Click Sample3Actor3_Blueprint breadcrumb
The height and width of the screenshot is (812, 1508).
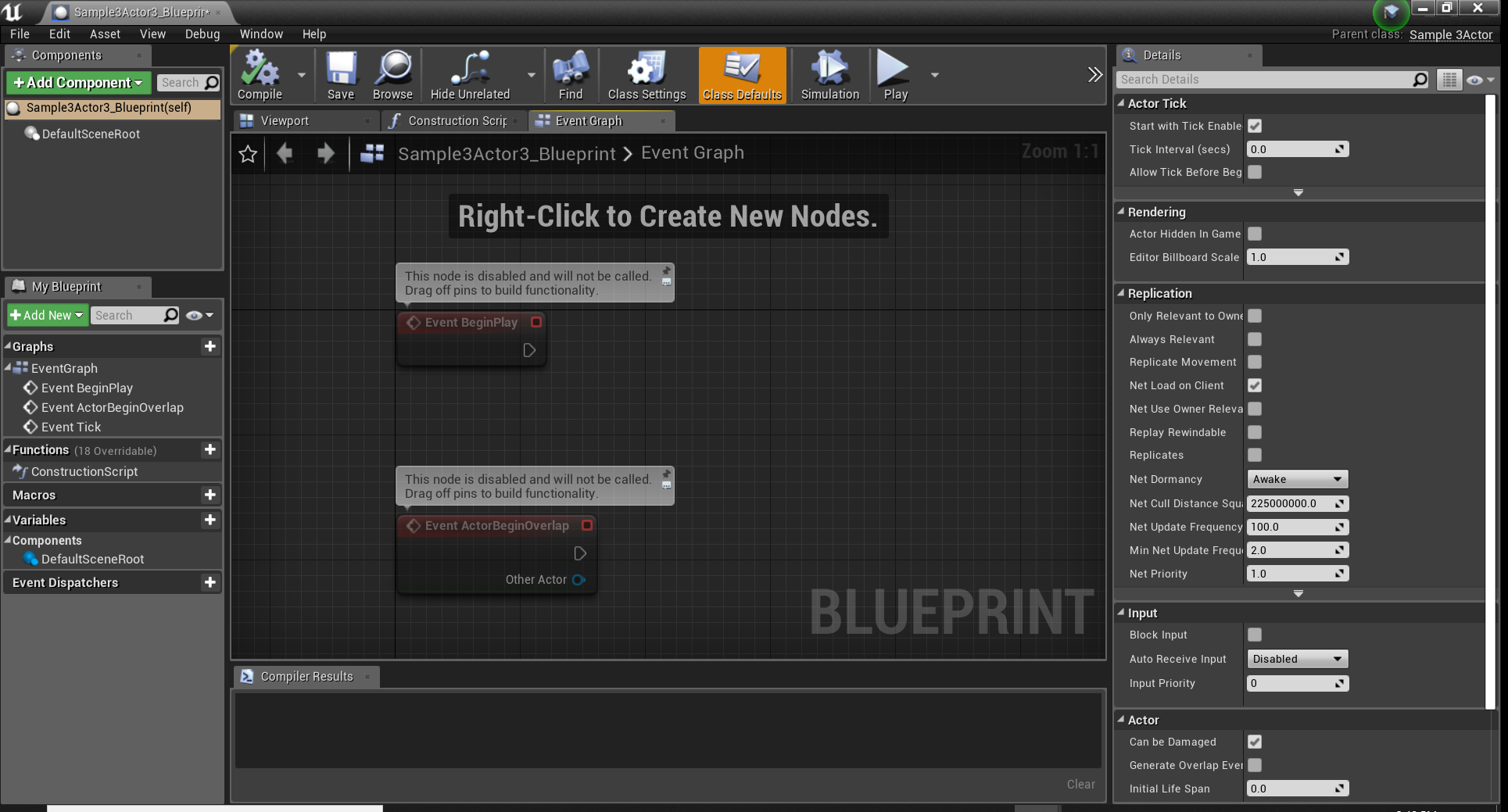[x=507, y=153]
